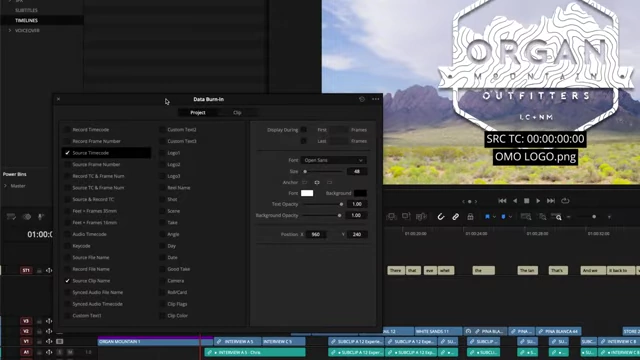The width and height of the screenshot is (640, 360).
Task: Click the replace clip edit icon
Action: pyautogui.click(x=421, y=217)
